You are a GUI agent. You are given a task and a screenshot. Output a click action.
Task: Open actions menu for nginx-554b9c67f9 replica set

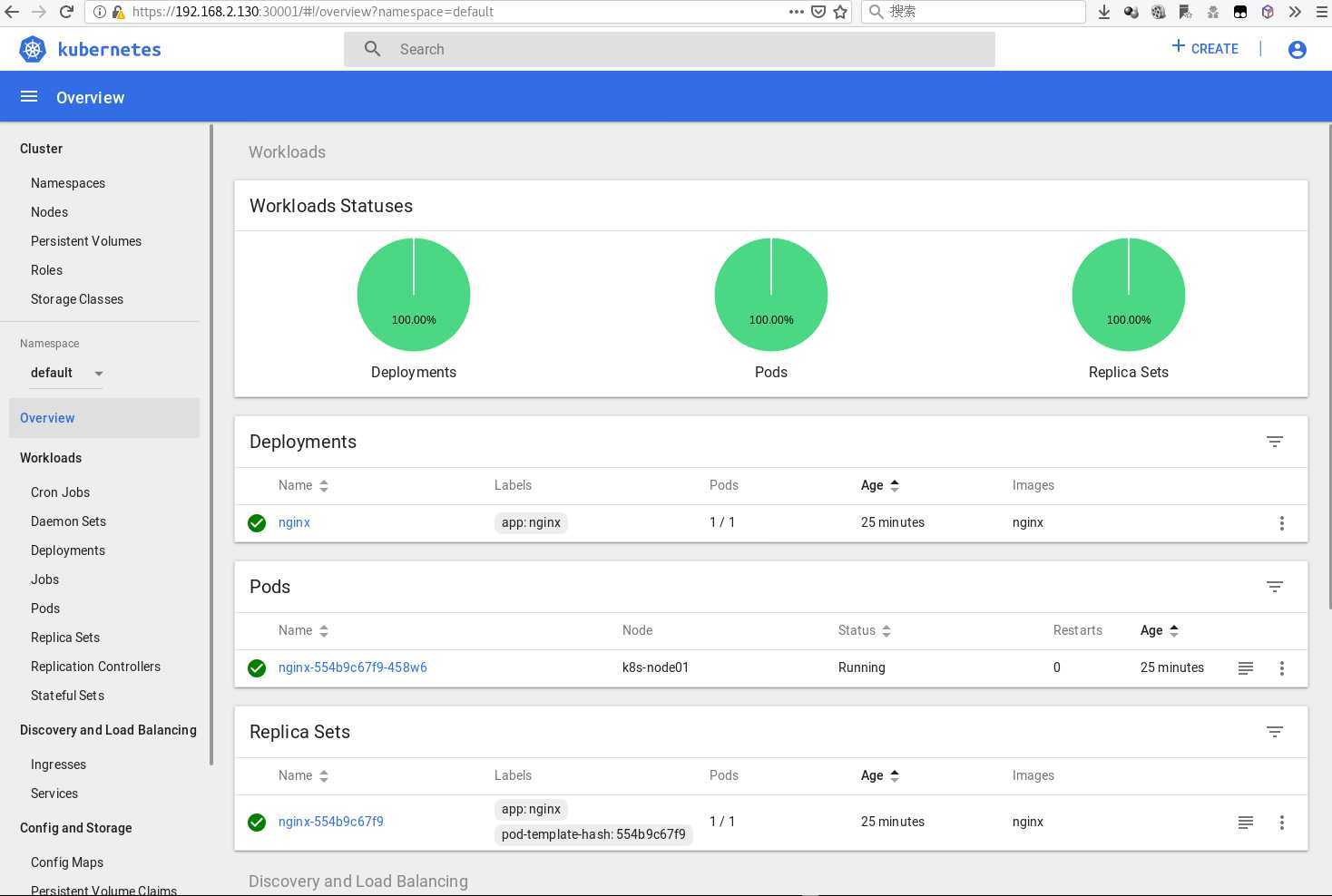[1281, 823]
